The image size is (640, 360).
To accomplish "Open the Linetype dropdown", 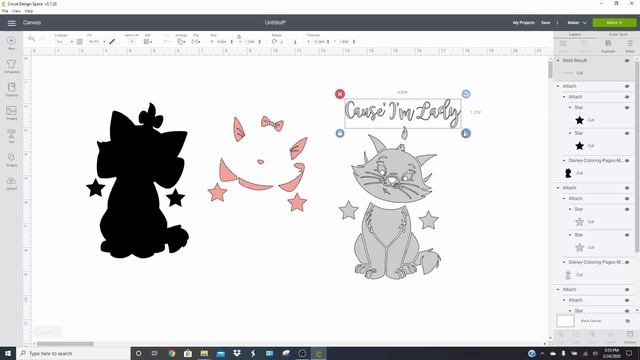I will pos(64,42).
